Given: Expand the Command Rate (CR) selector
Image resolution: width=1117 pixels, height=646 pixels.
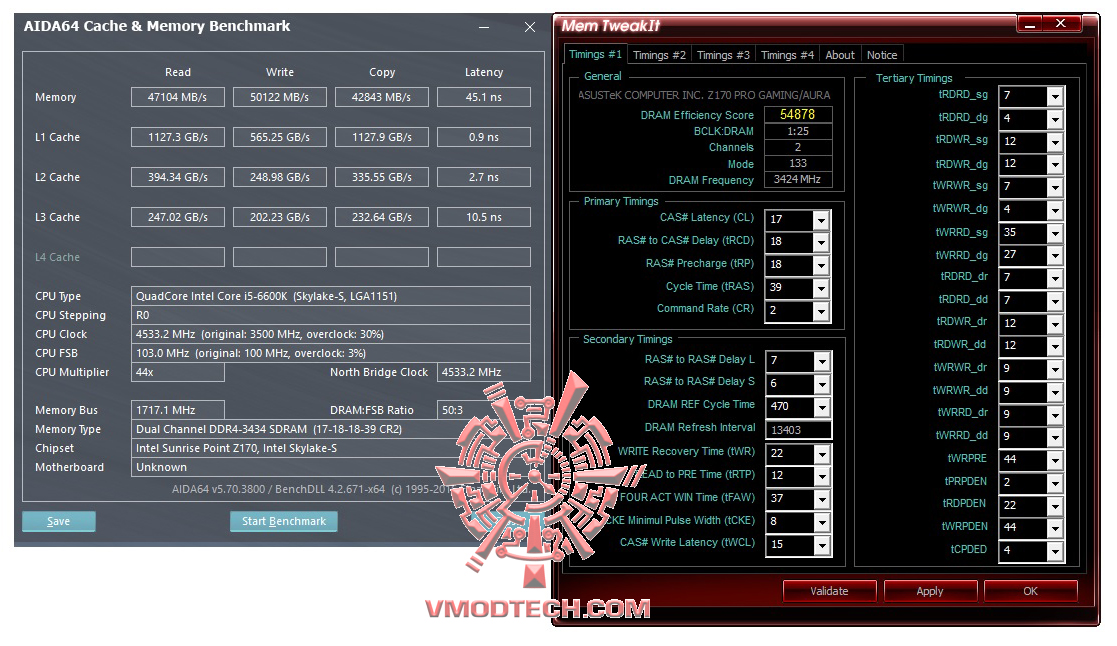Looking at the screenshot, I should pyautogui.click(x=823, y=310).
